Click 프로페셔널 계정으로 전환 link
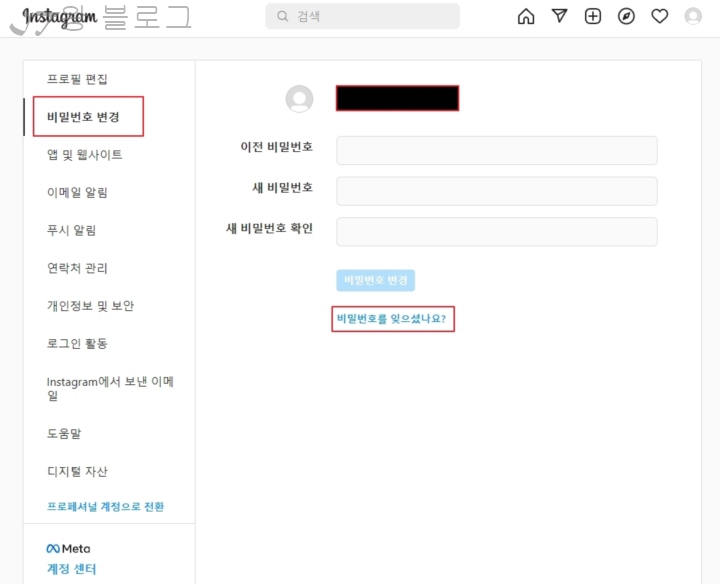This screenshot has height=584, width=720. [106, 506]
